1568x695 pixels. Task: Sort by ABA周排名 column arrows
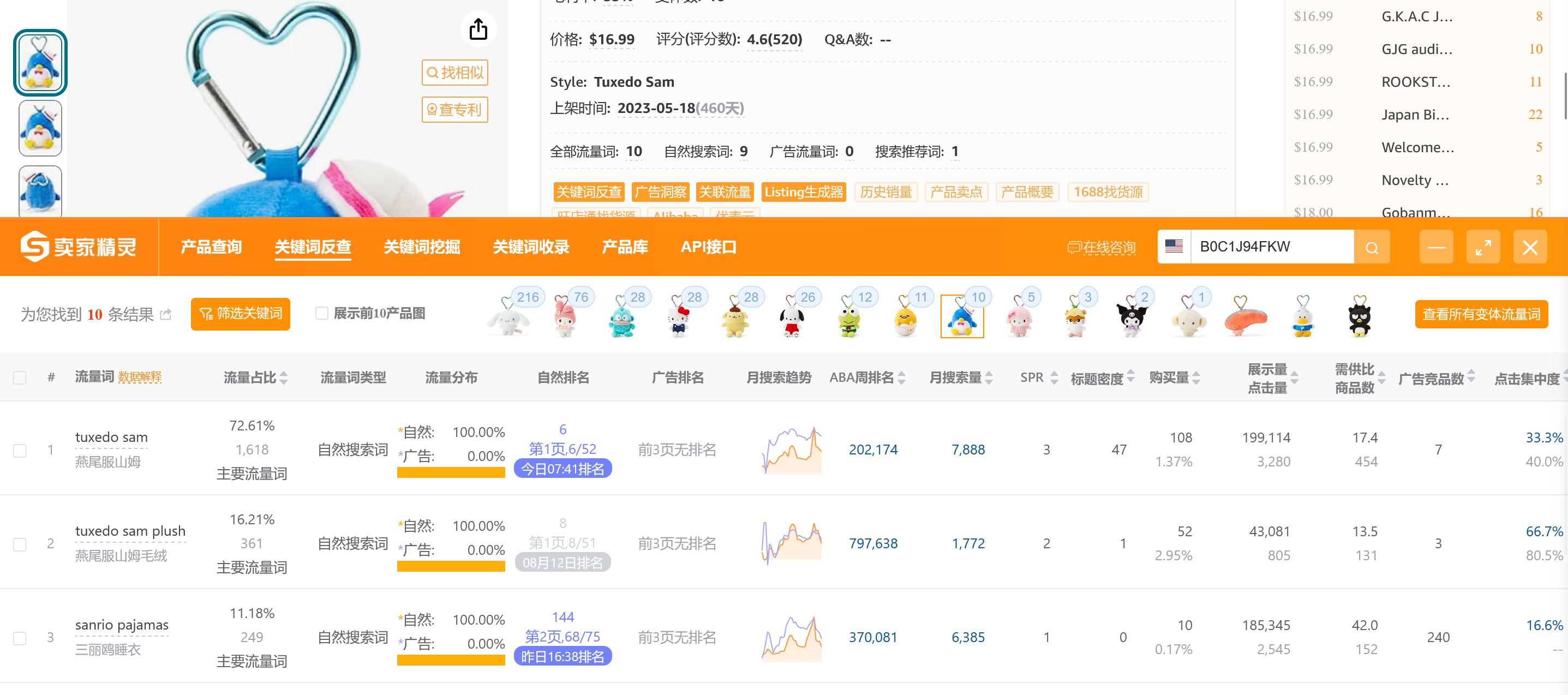coord(901,378)
